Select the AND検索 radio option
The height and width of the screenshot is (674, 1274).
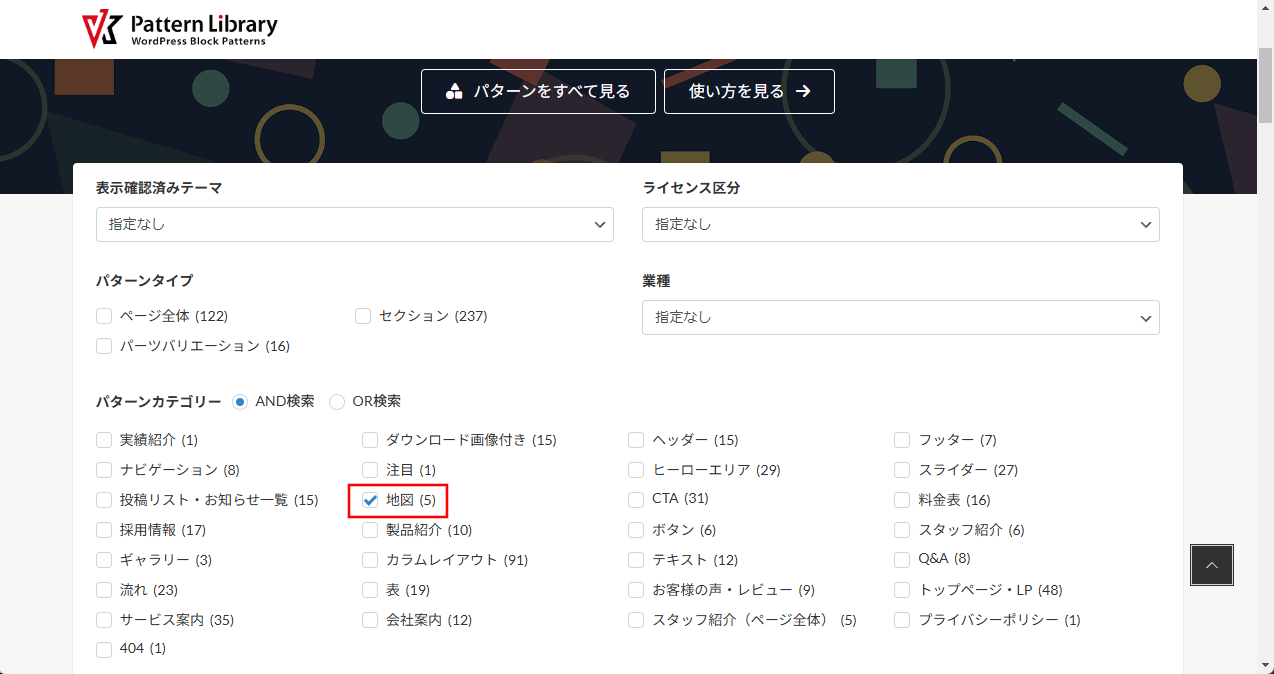coord(240,402)
